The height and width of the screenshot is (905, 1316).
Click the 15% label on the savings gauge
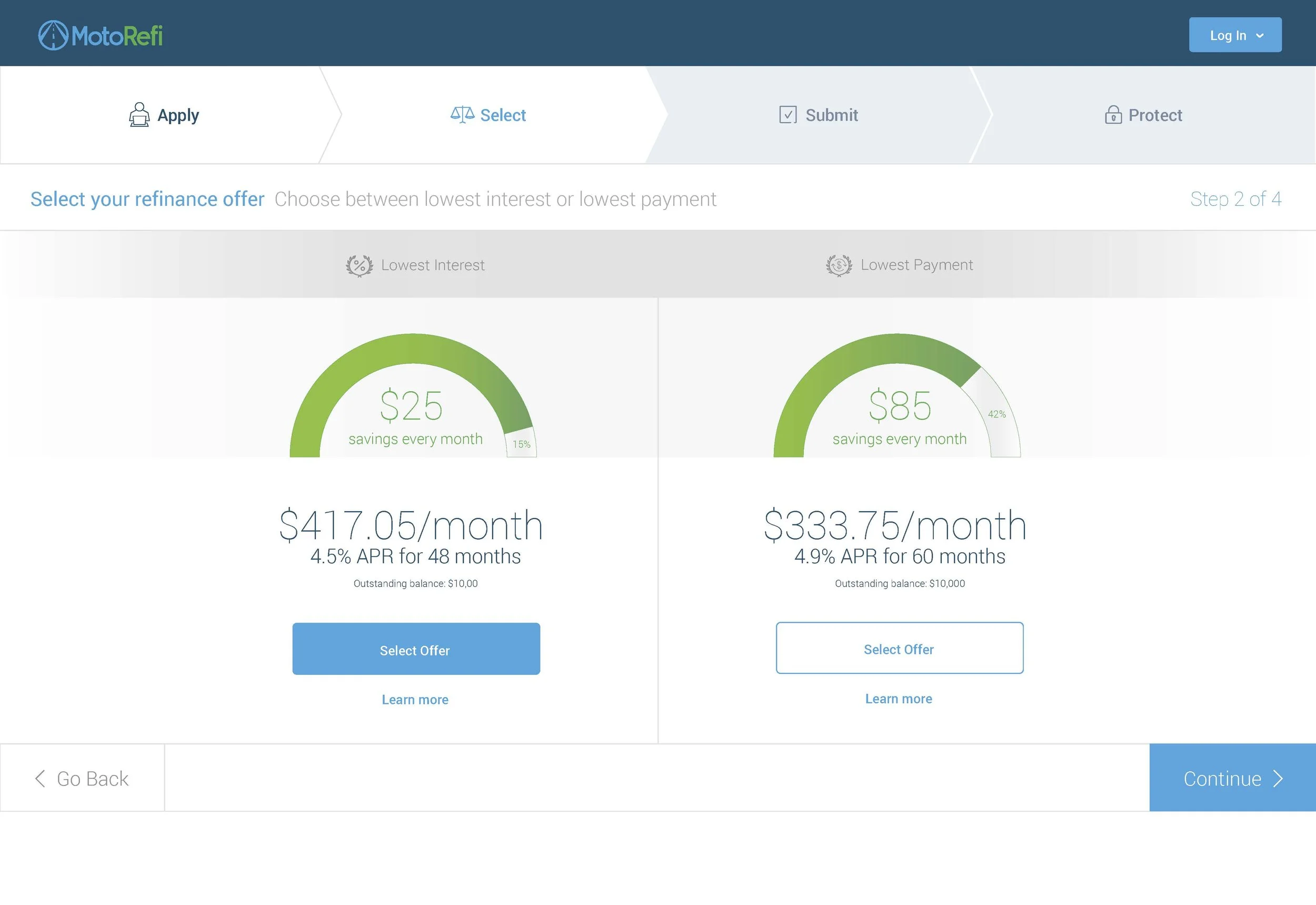(521, 444)
